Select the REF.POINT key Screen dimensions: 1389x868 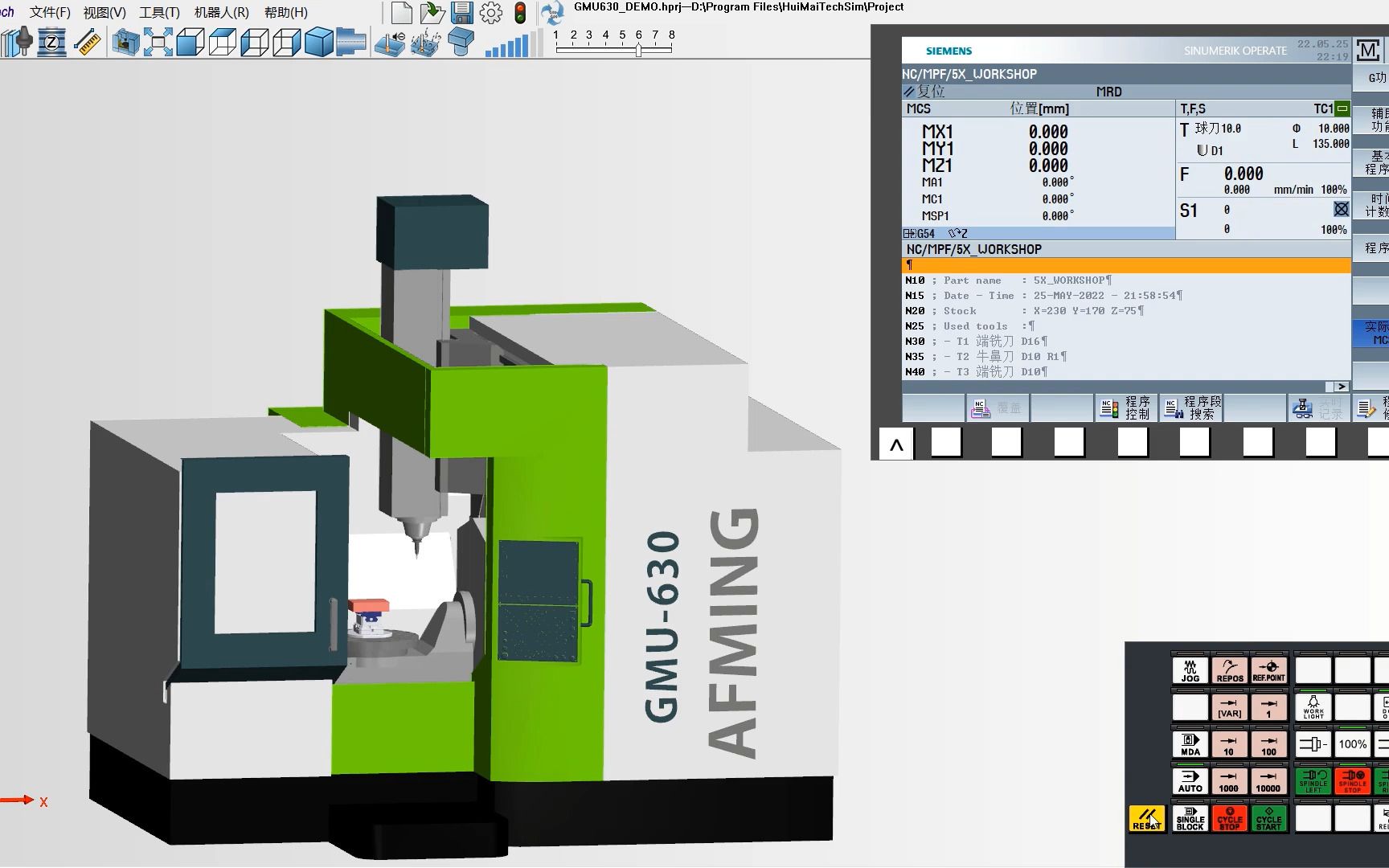(x=1269, y=670)
